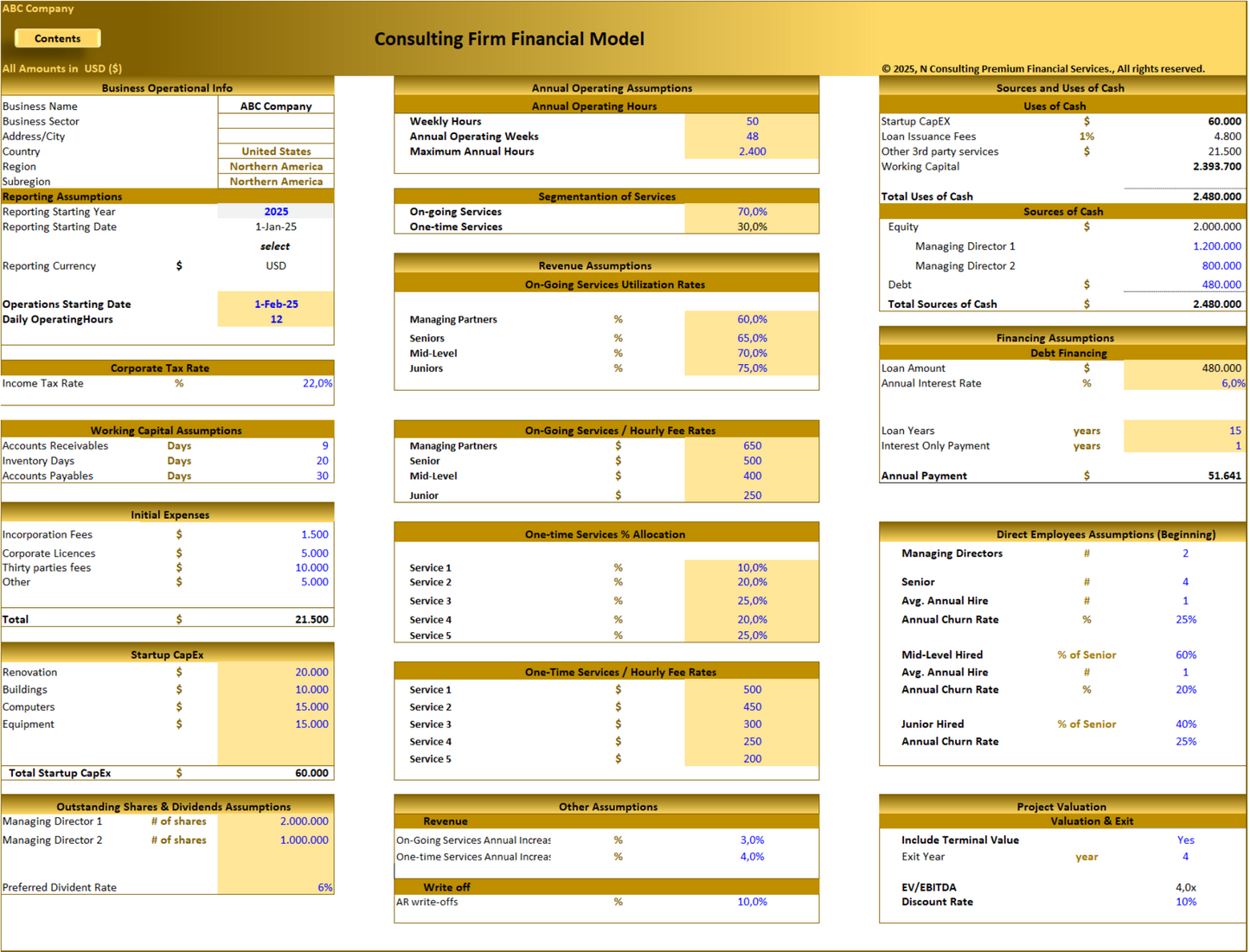Select Managing Partners utilization rate 60,0%

tap(752, 320)
